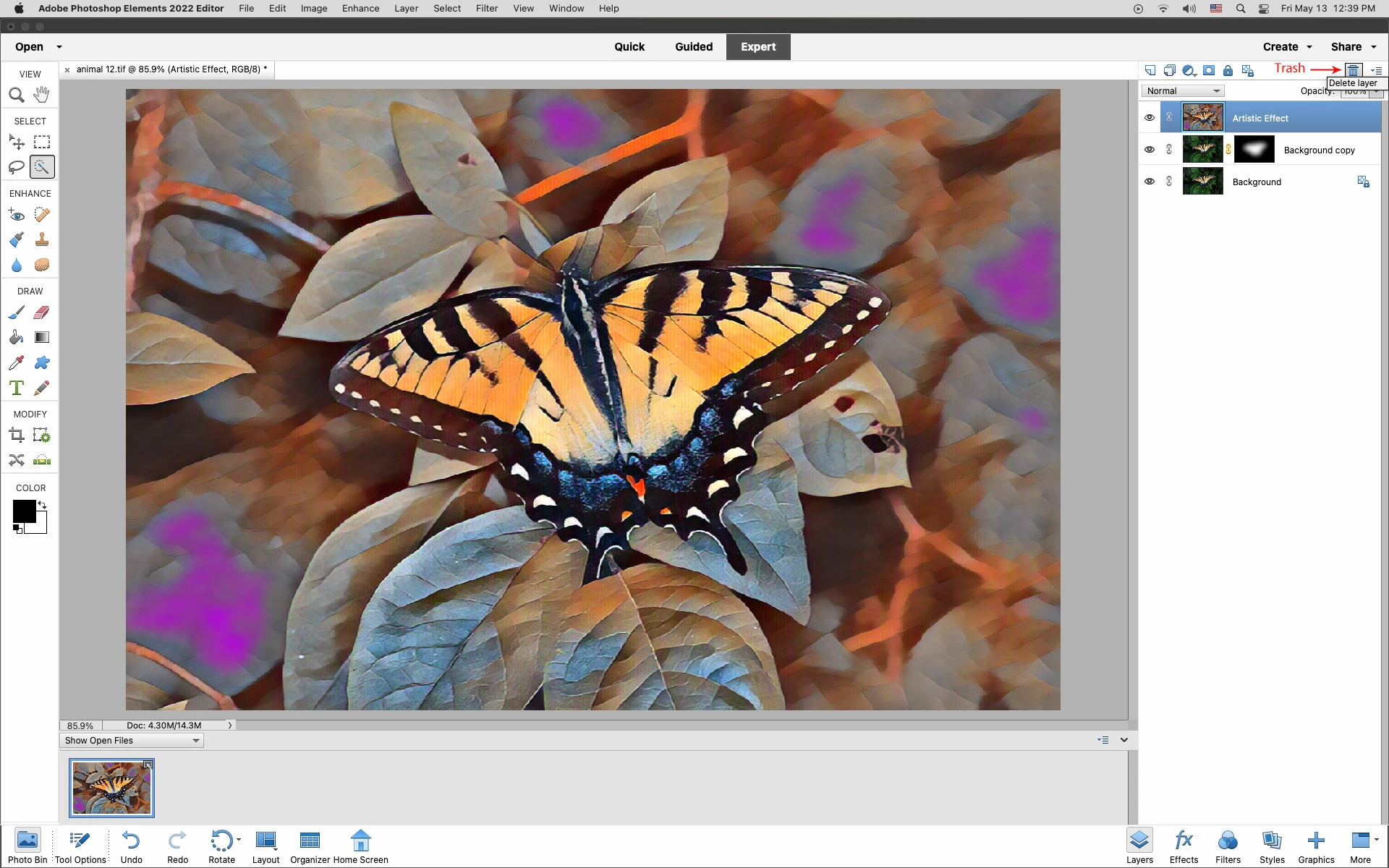Toggle visibility of Background copy layer

1149,150
